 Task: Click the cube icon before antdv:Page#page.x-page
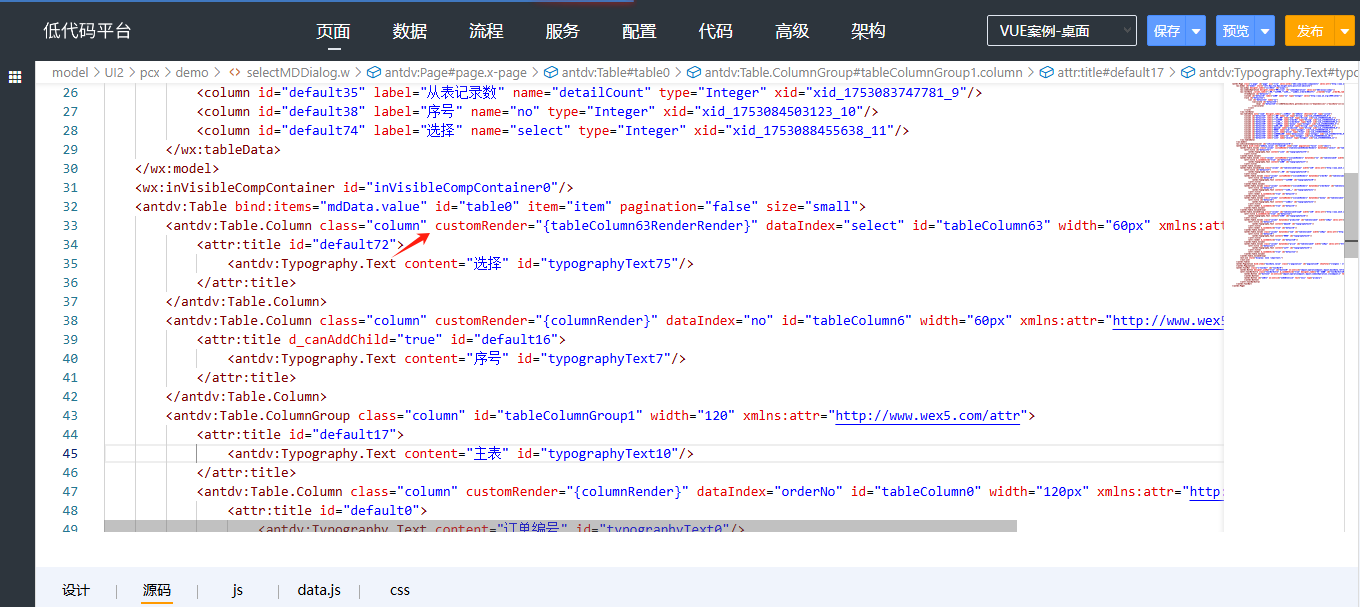[373, 72]
